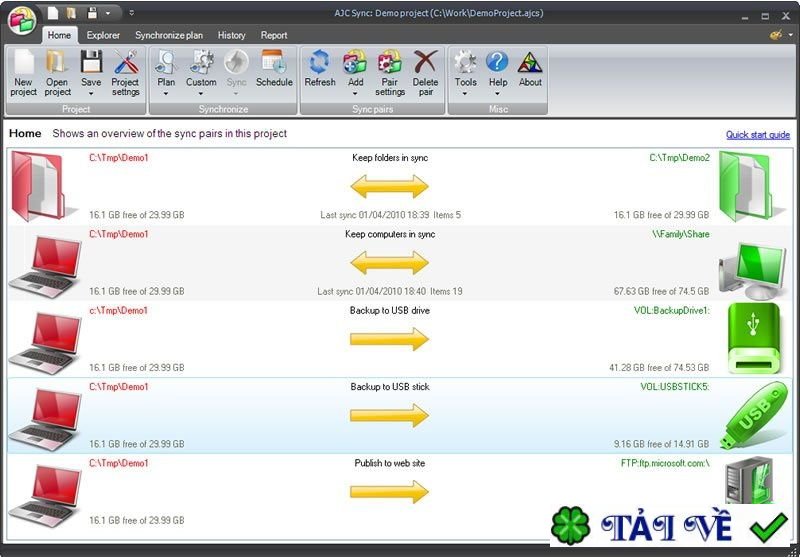Click the one-way arrow for Publish to web site
Image resolution: width=800 pixels, height=557 pixels.
coord(389,492)
